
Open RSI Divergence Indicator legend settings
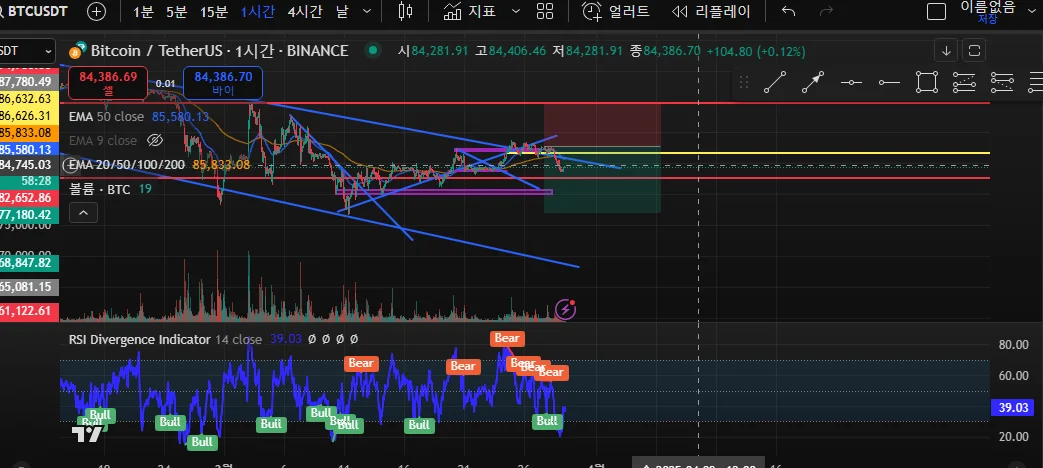pyautogui.click(x=139, y=339)
